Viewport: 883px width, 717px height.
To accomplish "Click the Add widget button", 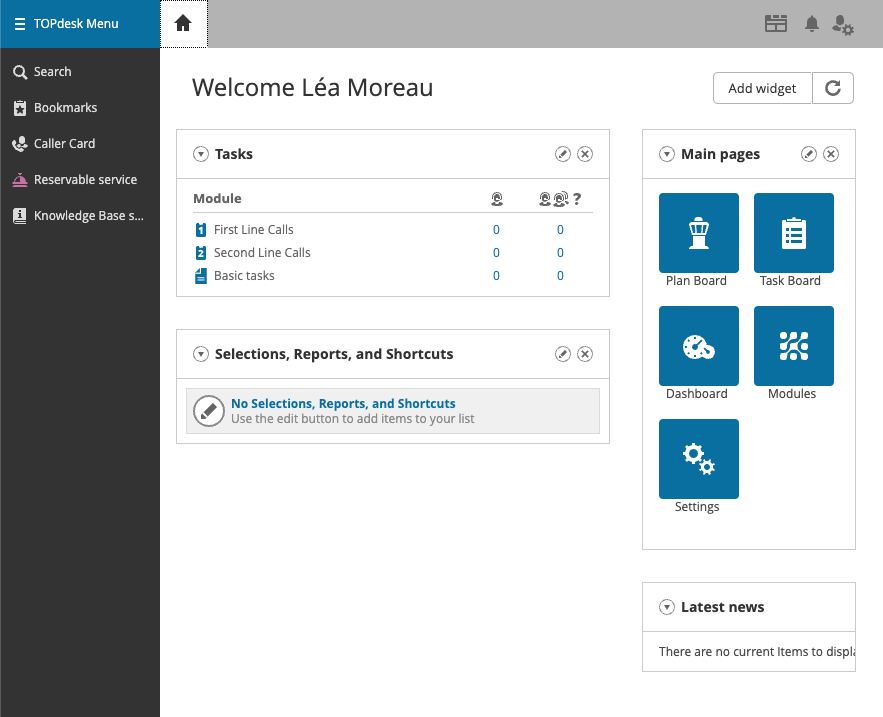I will coord(762,88).
